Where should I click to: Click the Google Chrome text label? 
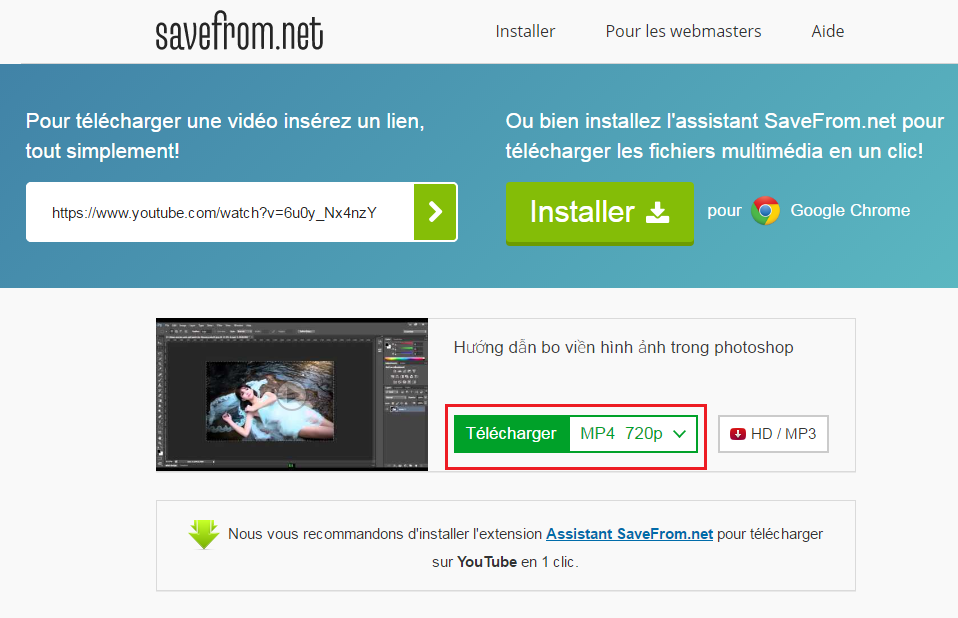[850, 210]
